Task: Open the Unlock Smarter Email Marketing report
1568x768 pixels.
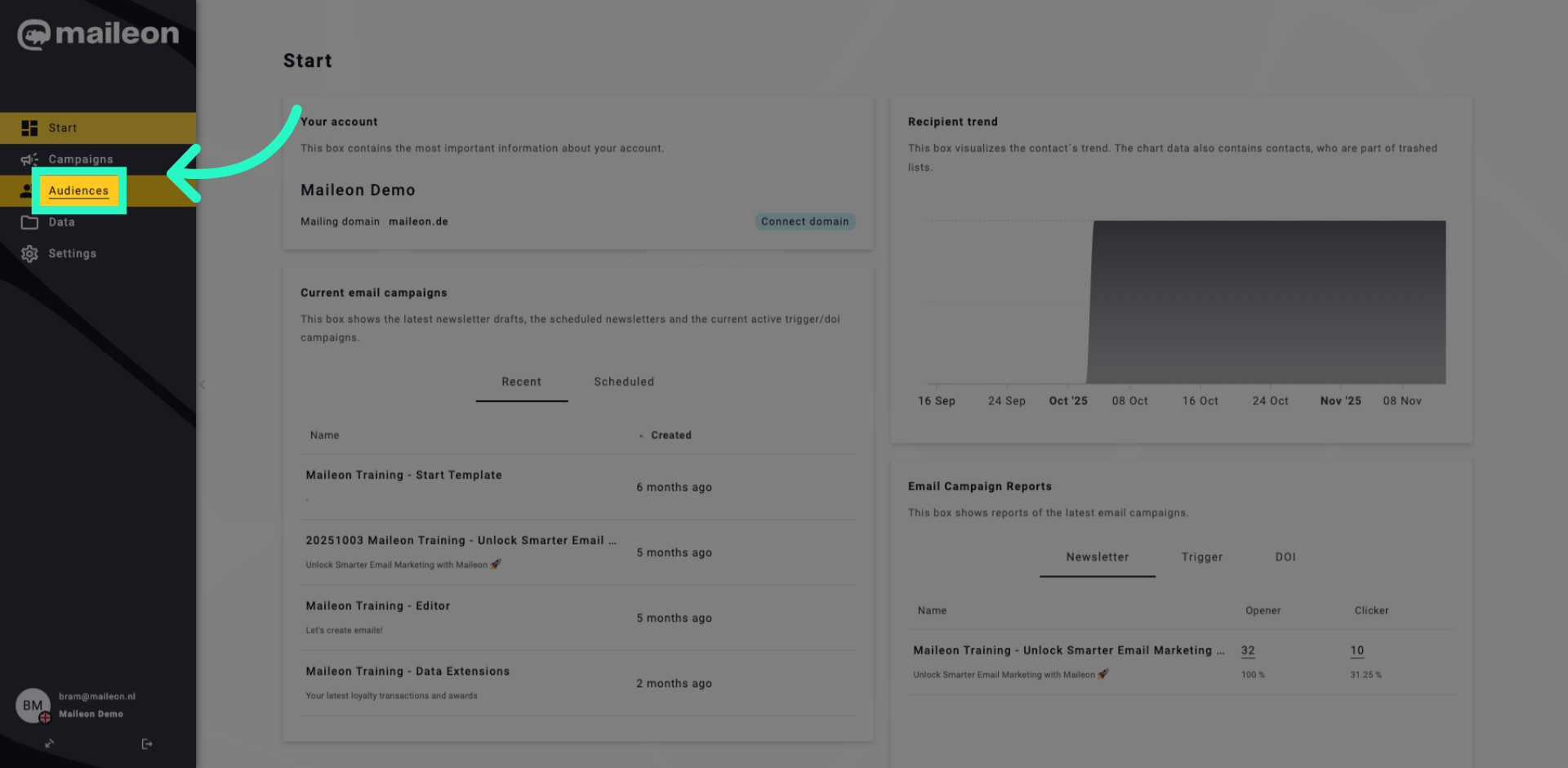Action: pos(1069,650)
